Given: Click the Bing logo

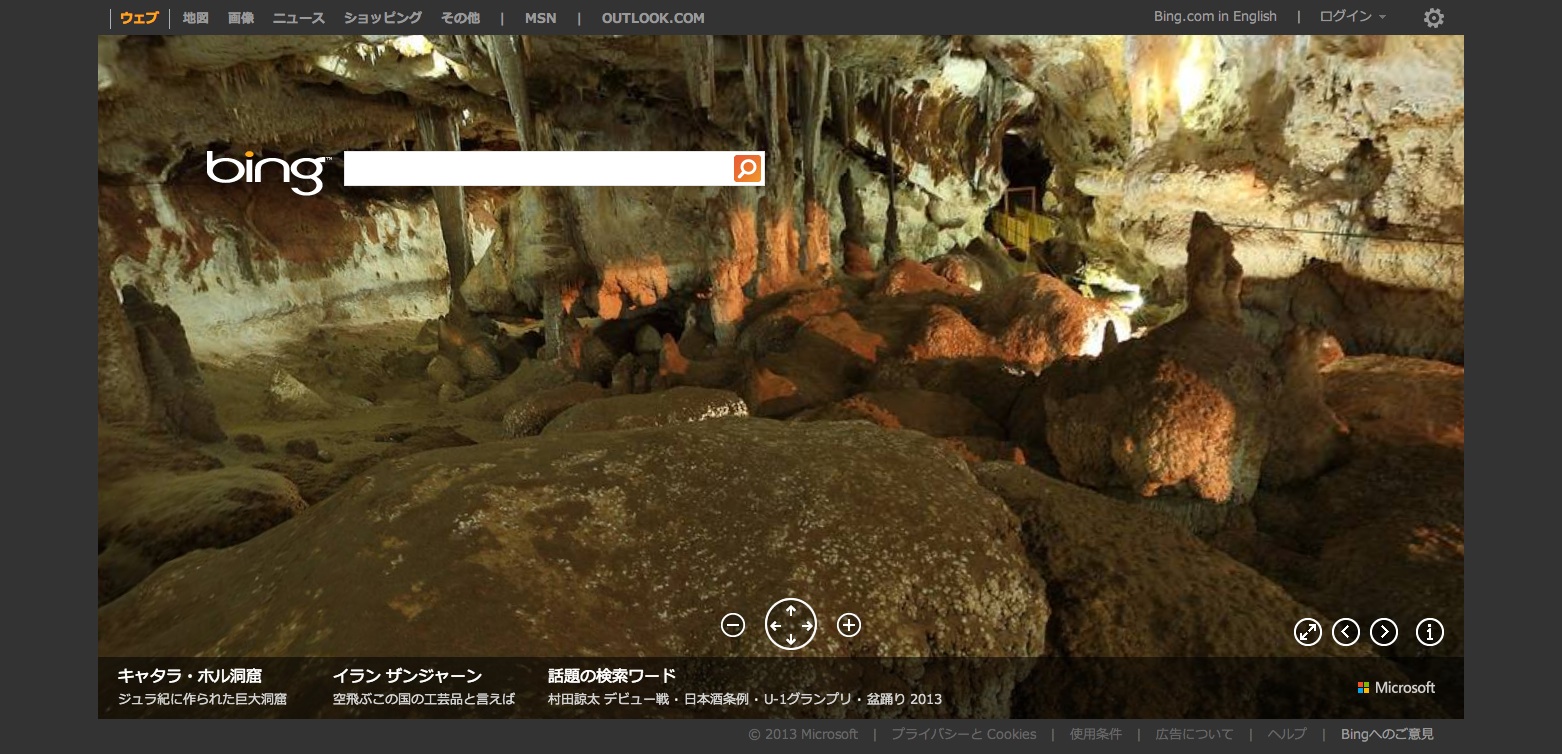Looking at the screenshot, I should [267, 171].
